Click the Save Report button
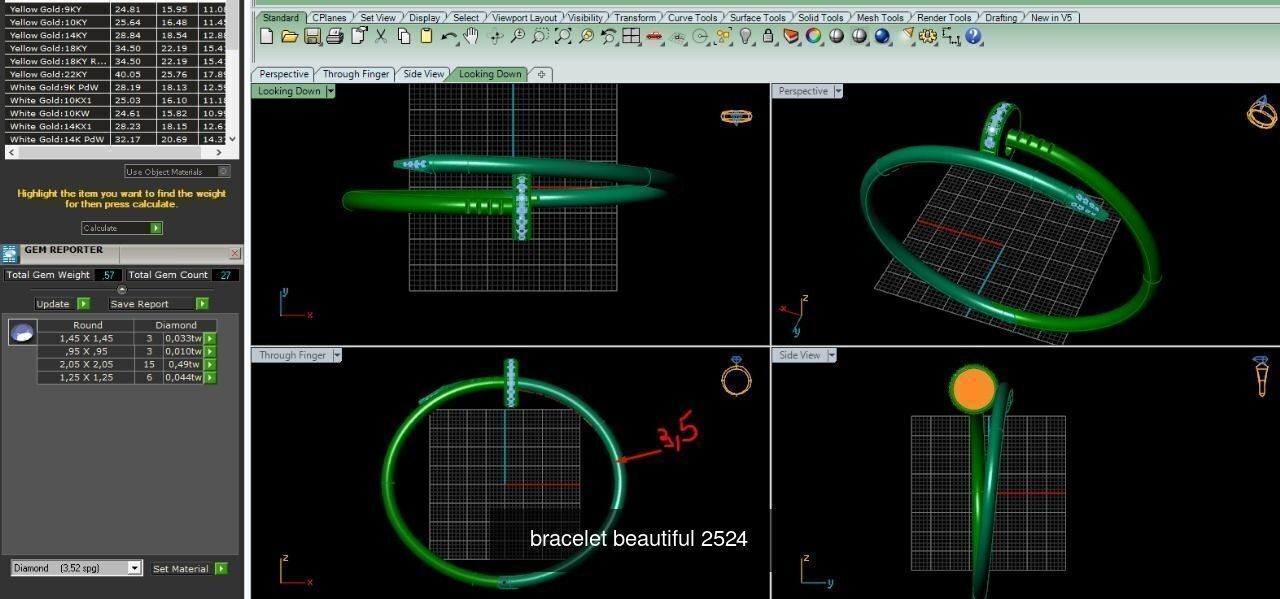The height and width of the screenshot is (599, 1280). [x=158, y=304]
